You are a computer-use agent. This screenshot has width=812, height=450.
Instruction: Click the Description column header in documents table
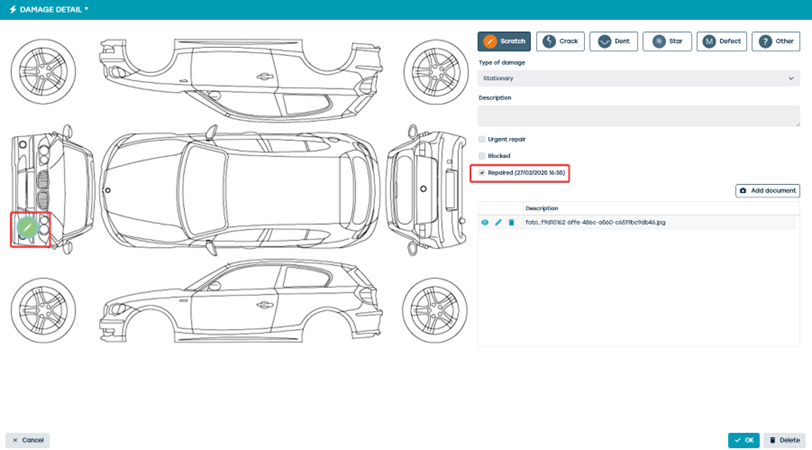[x=542, y=208]
